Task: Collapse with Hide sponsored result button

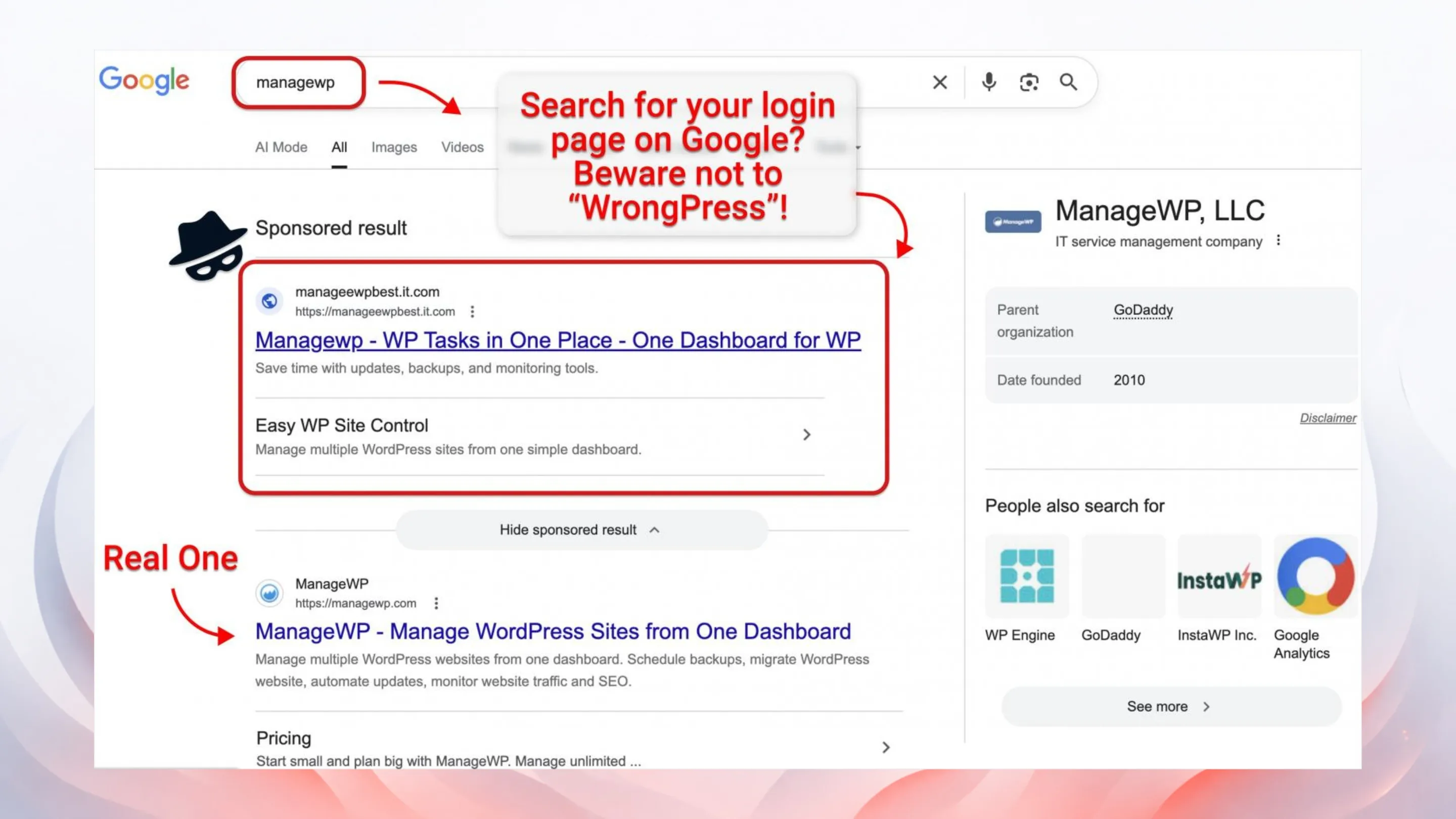Action: click(581, 530)
